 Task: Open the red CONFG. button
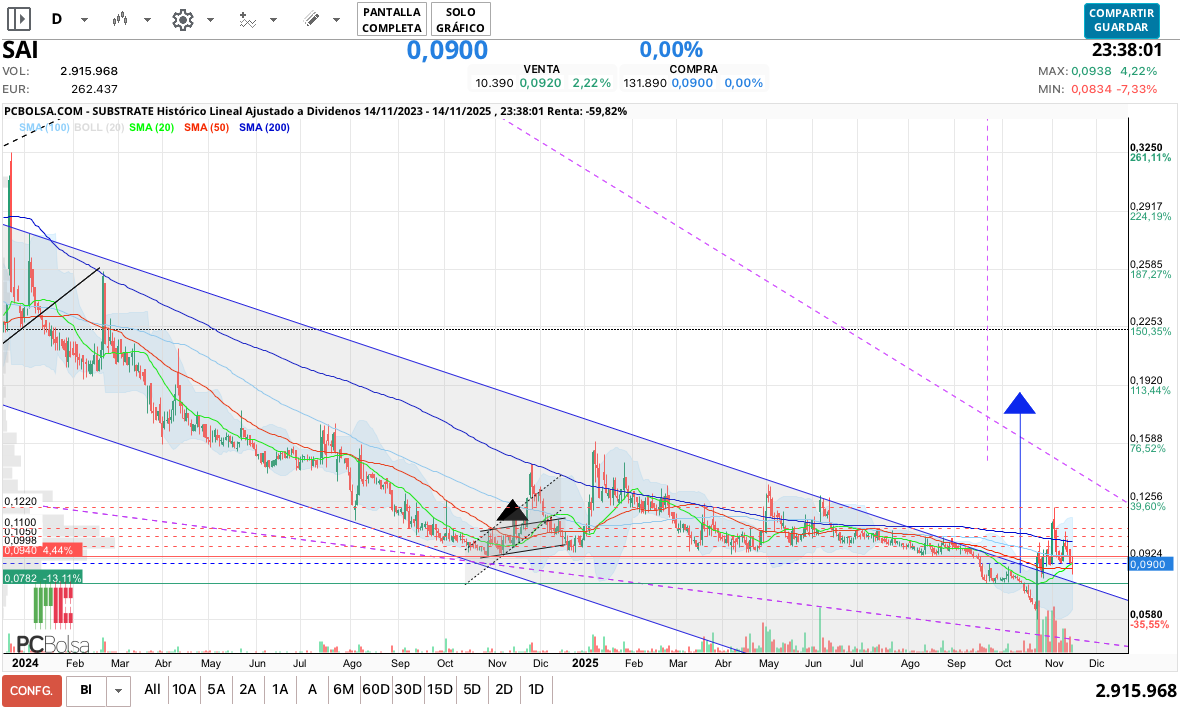(31, 690)
